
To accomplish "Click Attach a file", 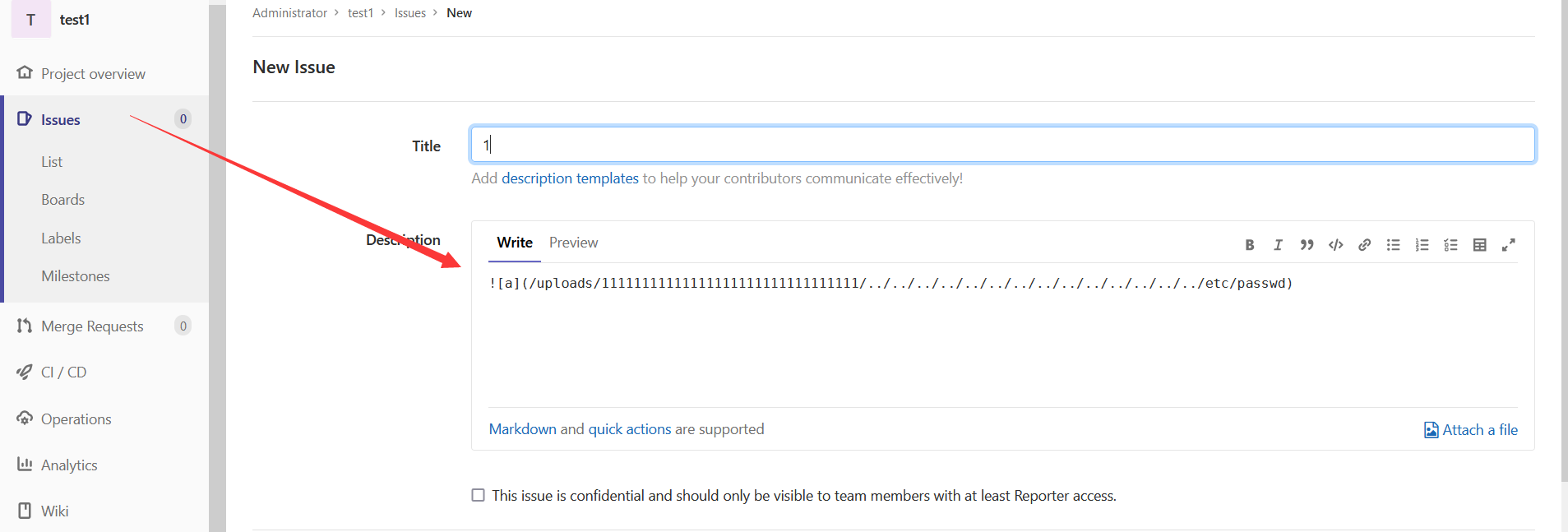I will tap(1471, 430).
